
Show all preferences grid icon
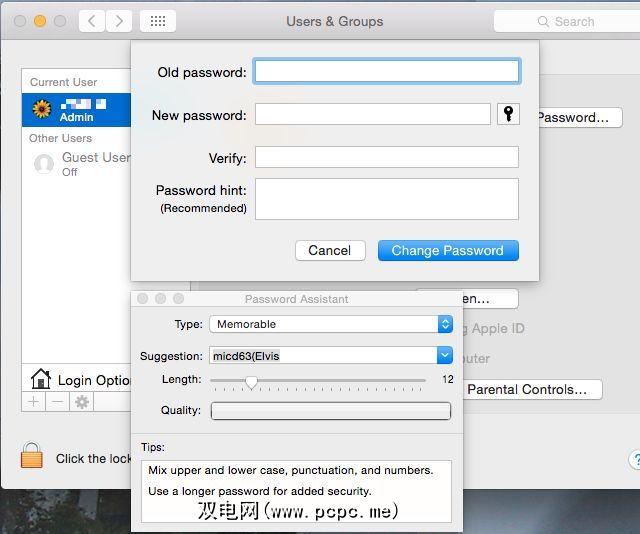tap(158, 21)
